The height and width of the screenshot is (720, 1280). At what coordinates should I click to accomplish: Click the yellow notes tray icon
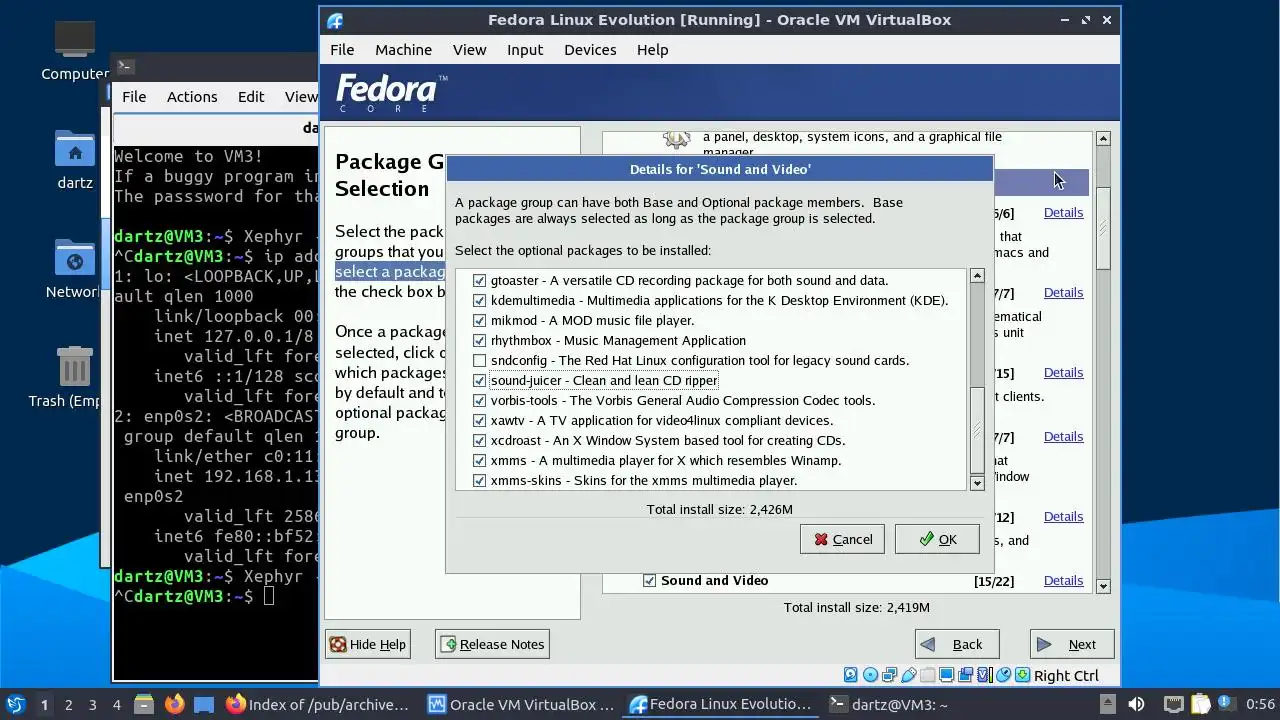tap(1201, 704)
